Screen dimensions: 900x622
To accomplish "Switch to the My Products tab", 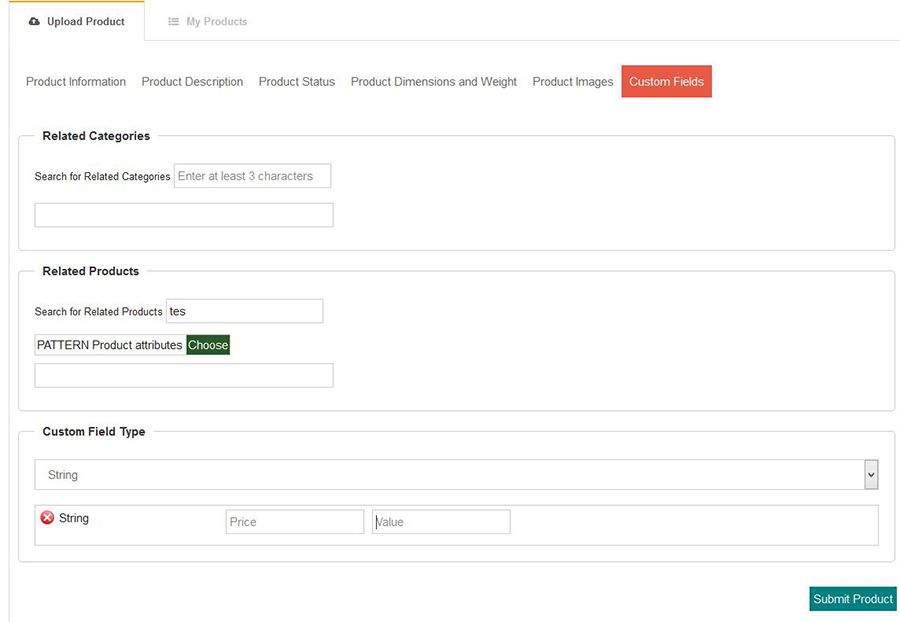I will 208,21.
